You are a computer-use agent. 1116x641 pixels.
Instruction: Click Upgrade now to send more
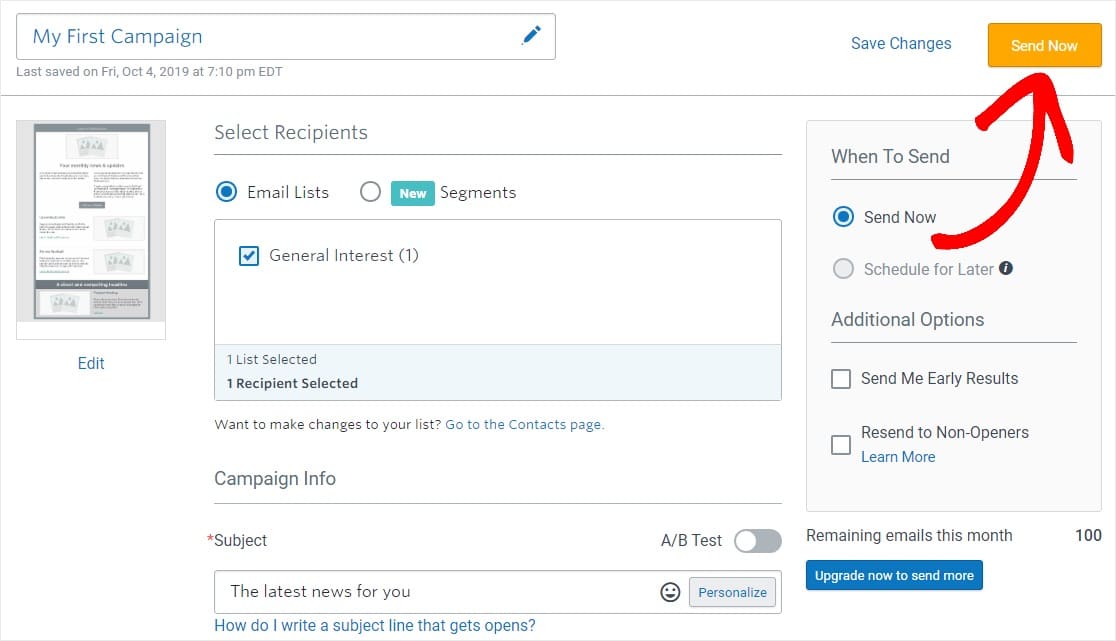[894, 575]
